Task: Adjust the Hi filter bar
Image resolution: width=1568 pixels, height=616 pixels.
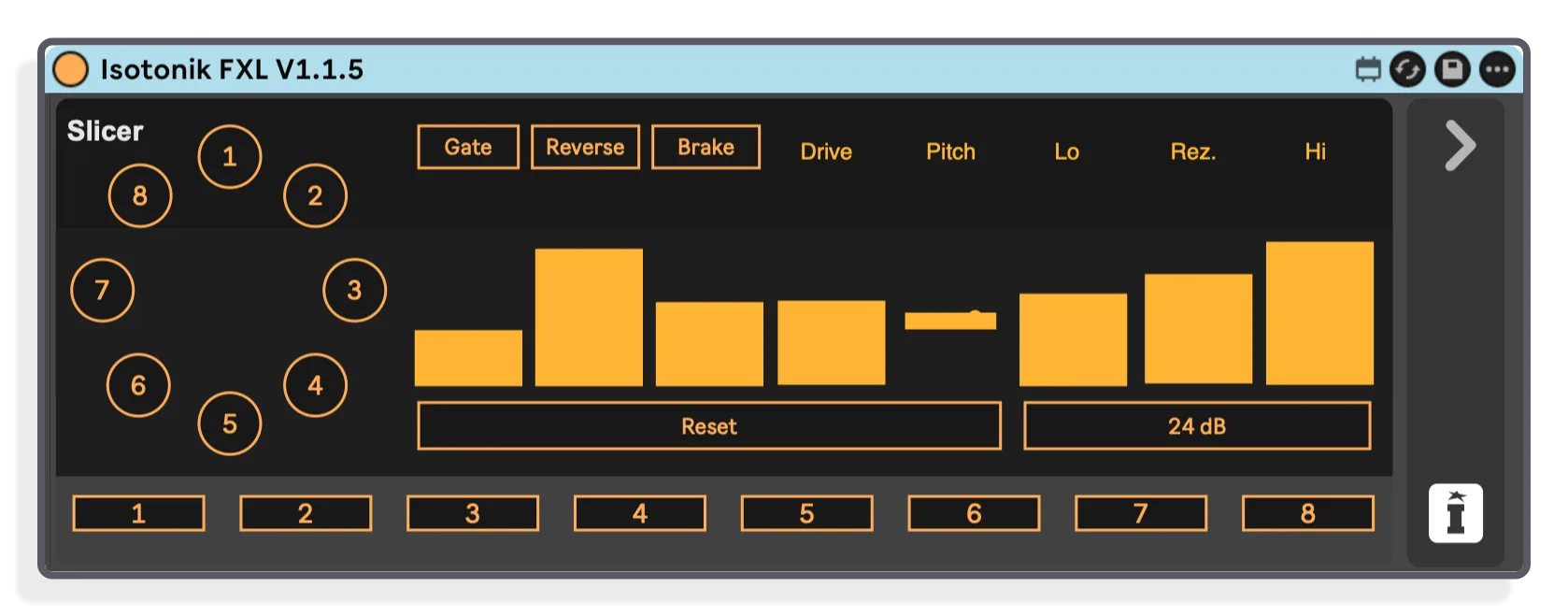Action: pyautogui.click(x=1319, y=313)
